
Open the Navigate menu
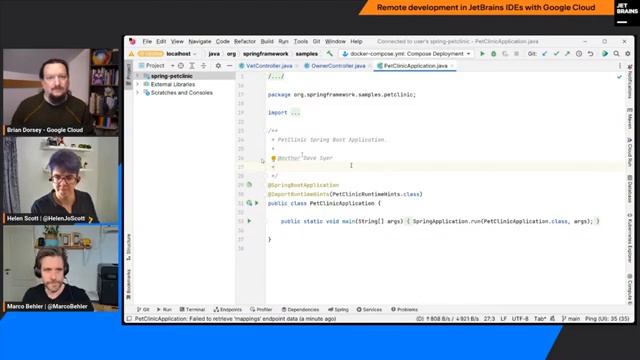tap(200, 42)
